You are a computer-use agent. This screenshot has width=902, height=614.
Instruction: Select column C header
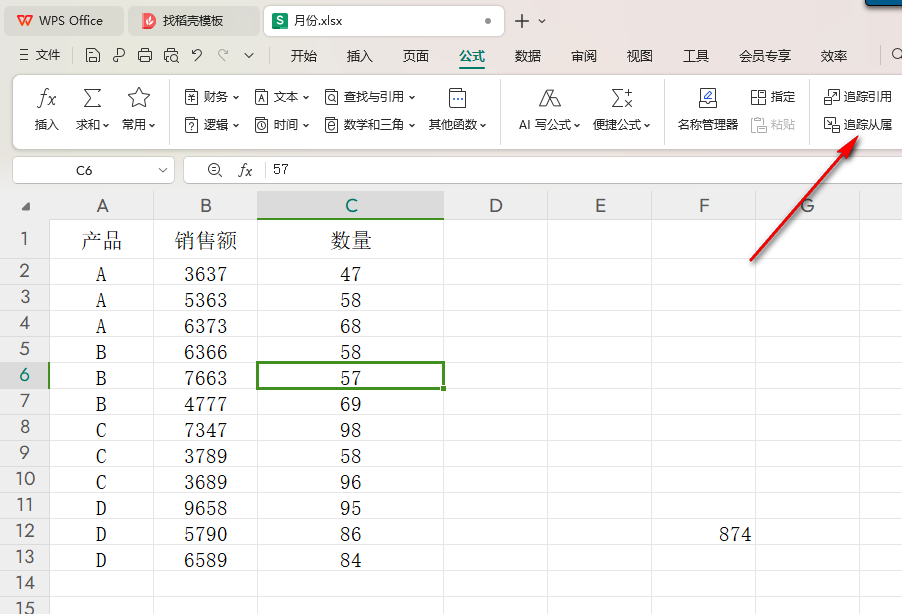[x=350, y=205]
